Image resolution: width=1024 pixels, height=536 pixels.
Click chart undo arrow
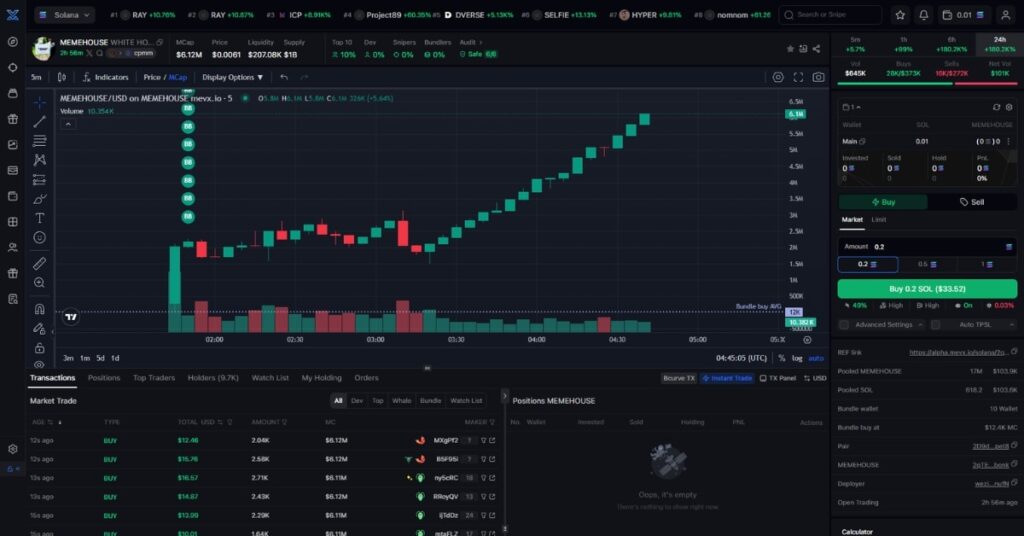point(283,77)
